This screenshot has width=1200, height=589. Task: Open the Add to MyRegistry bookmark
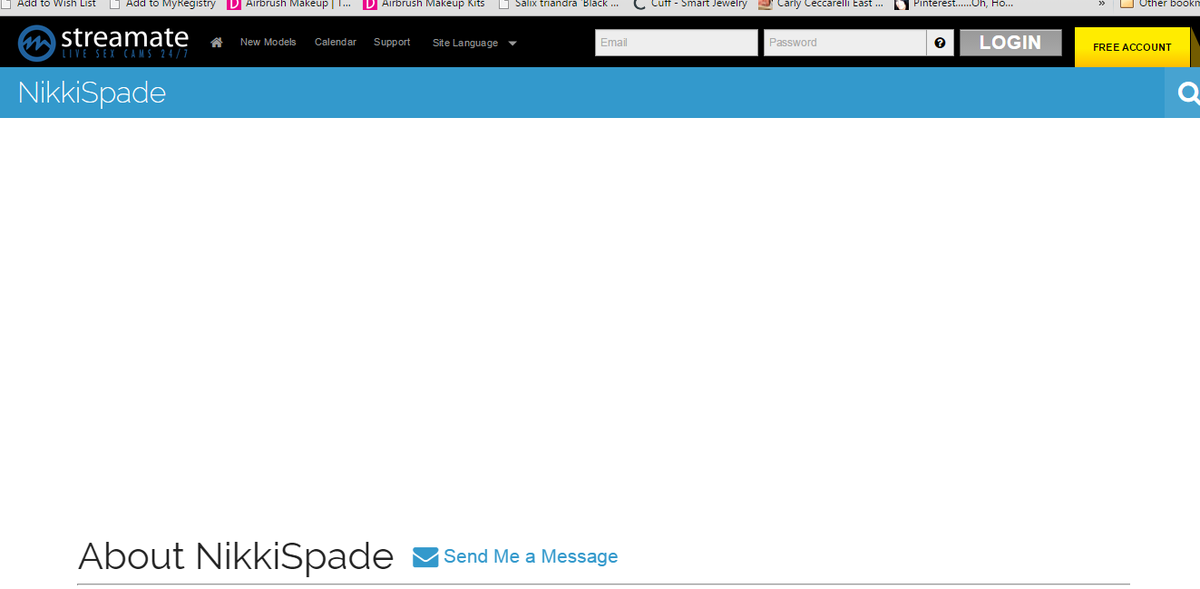(162, 4)
